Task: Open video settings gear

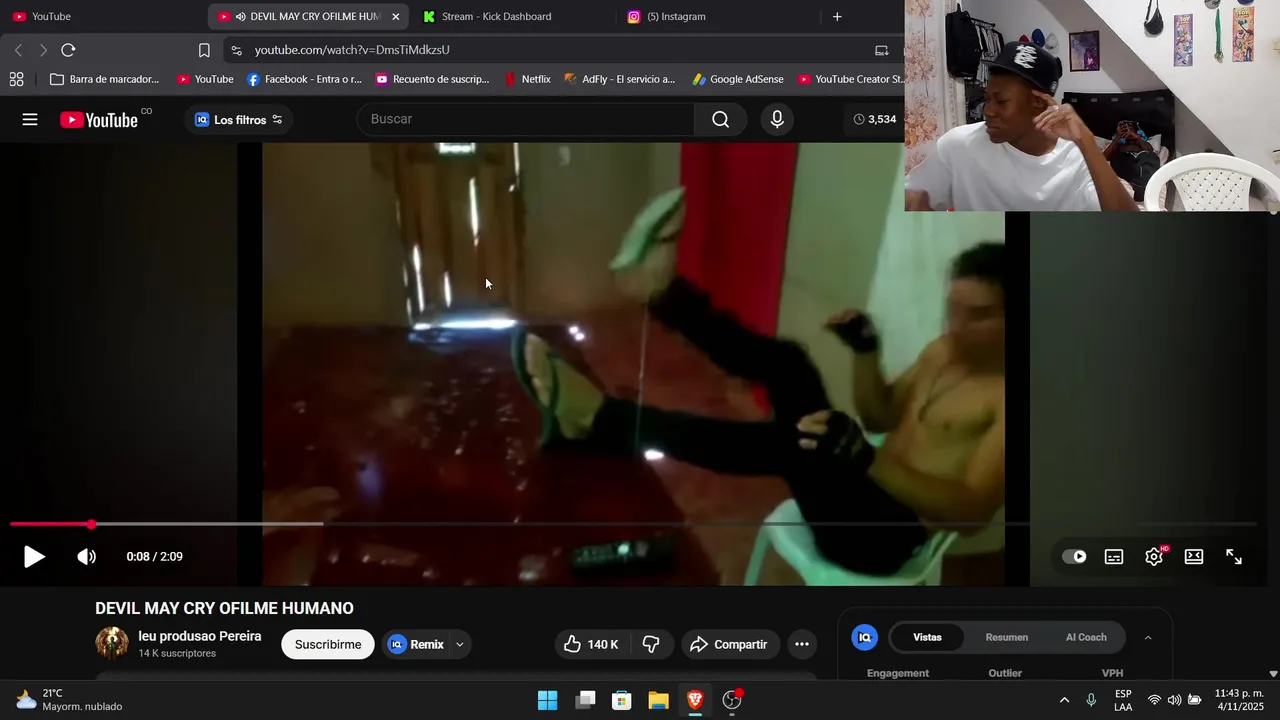Action: (1154, 557)
